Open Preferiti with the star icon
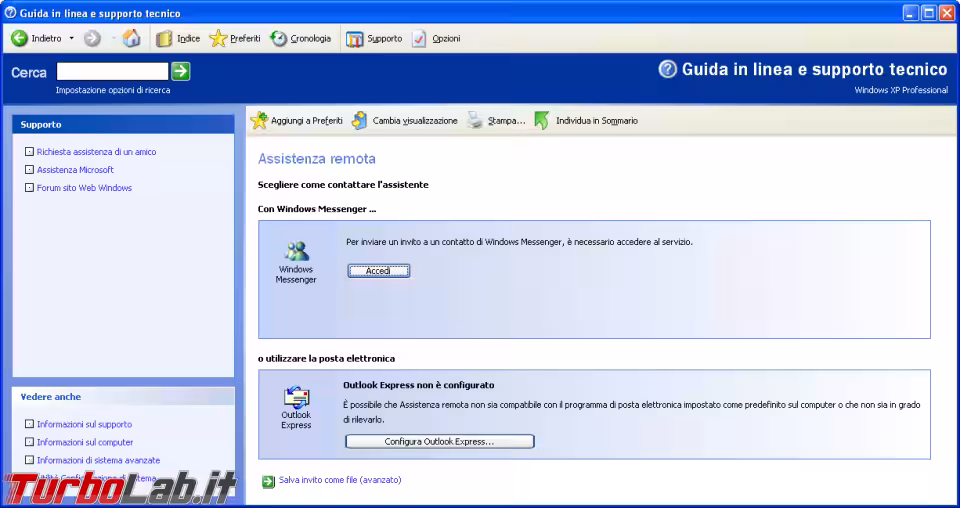The image size is (960, 508). pos(235,39)
